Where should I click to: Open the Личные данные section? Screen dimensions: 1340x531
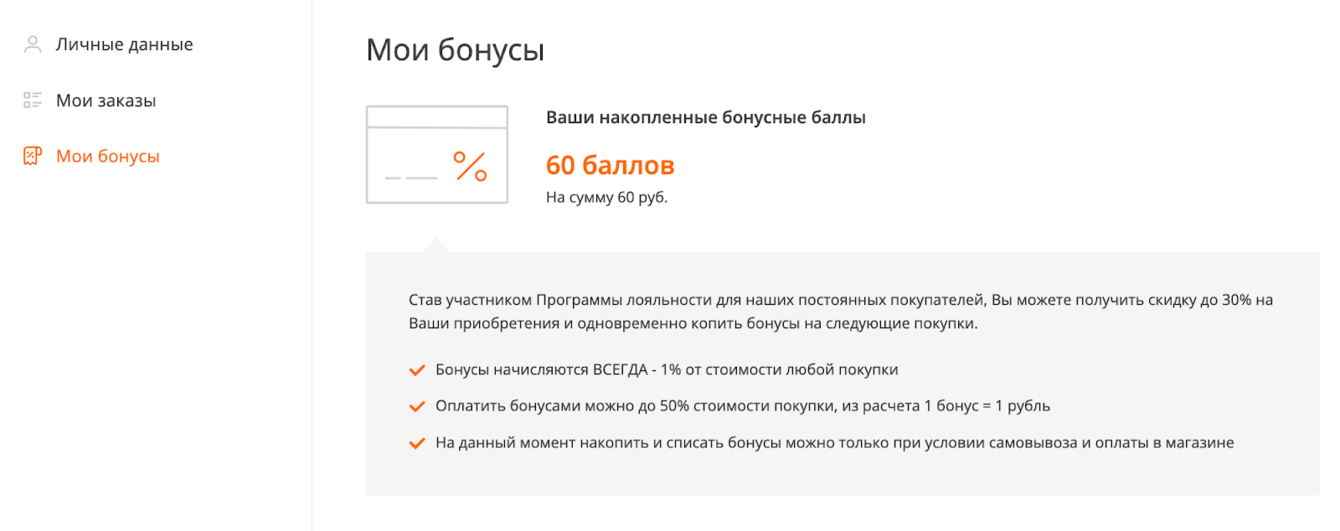click(x=124, y=45)
